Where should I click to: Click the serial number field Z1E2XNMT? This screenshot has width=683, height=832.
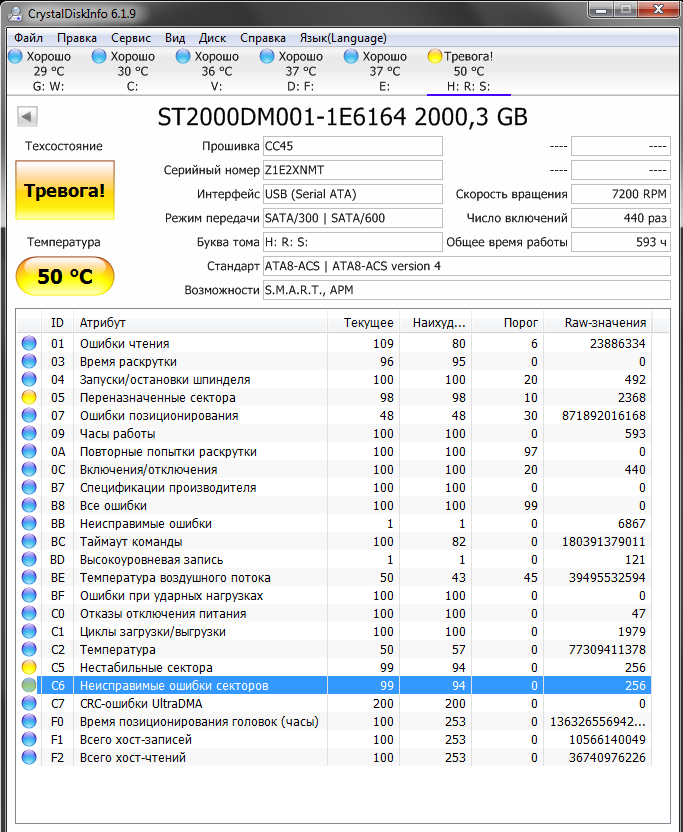pos(351,170)
